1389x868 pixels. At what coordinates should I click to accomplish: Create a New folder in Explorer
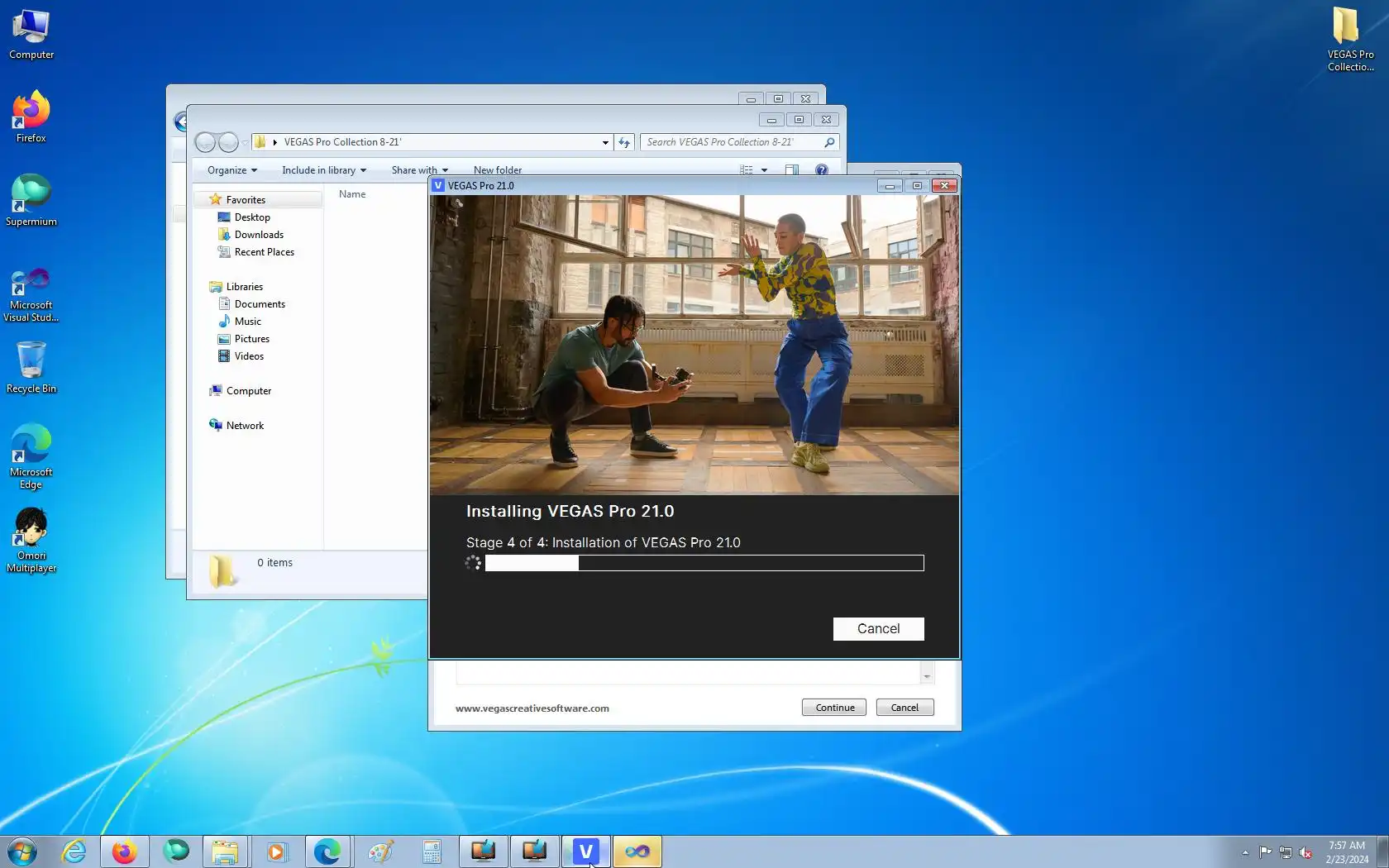[x=498, y=170]
